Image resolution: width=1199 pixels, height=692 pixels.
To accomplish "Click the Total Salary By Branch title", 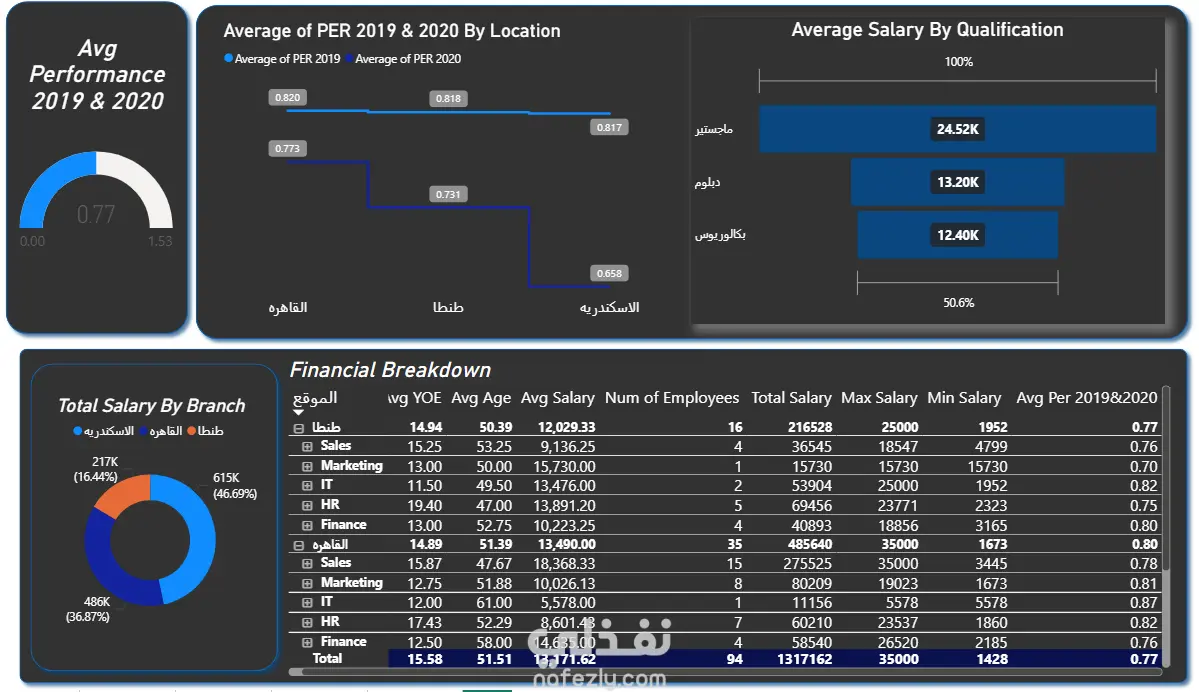I will [x=151, y=406].
